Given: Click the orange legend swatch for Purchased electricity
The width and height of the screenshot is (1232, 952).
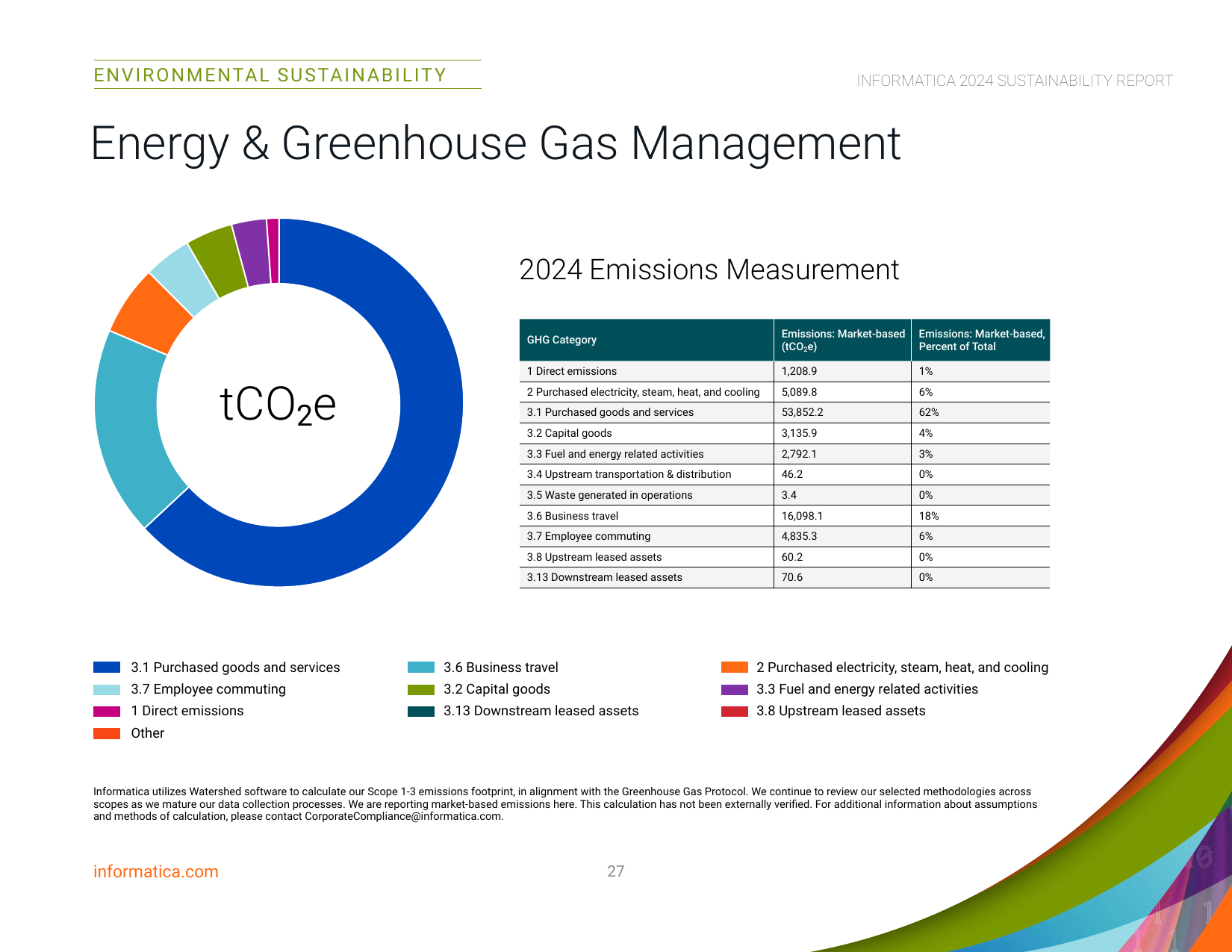Looking at the screenshot, I should (x=735, y=668).
